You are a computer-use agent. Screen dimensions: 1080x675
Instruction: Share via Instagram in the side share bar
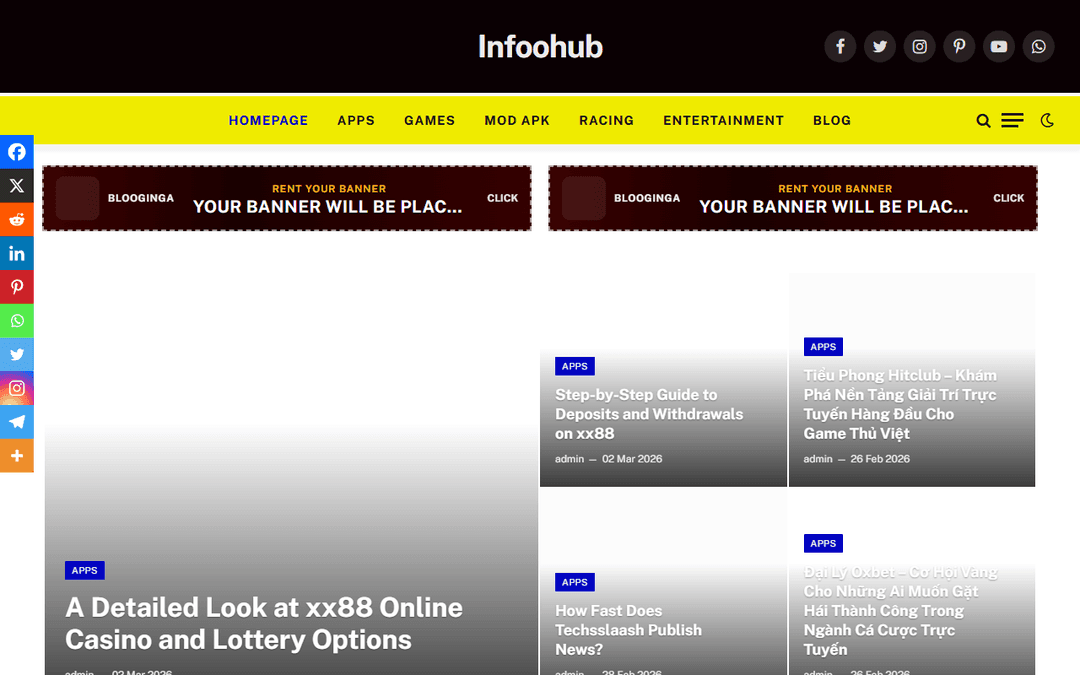pyautogui.click(x=17, y=388)
